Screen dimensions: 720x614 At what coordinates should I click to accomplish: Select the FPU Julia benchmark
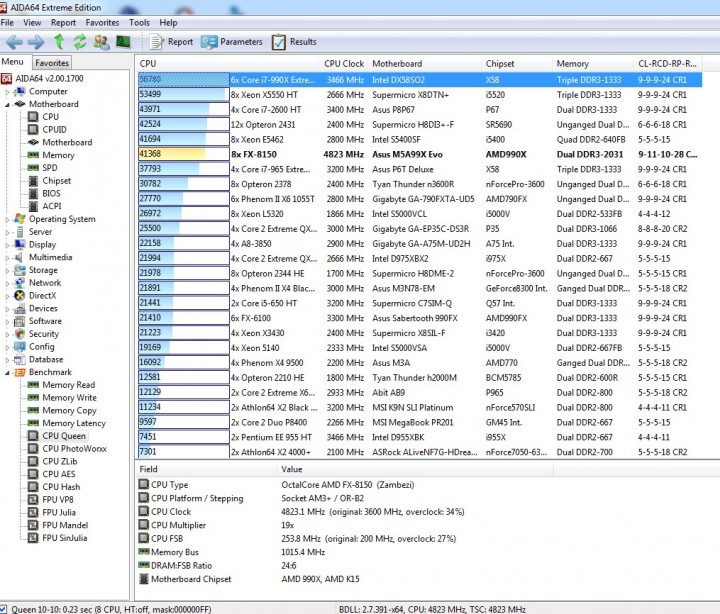point(59,513)
